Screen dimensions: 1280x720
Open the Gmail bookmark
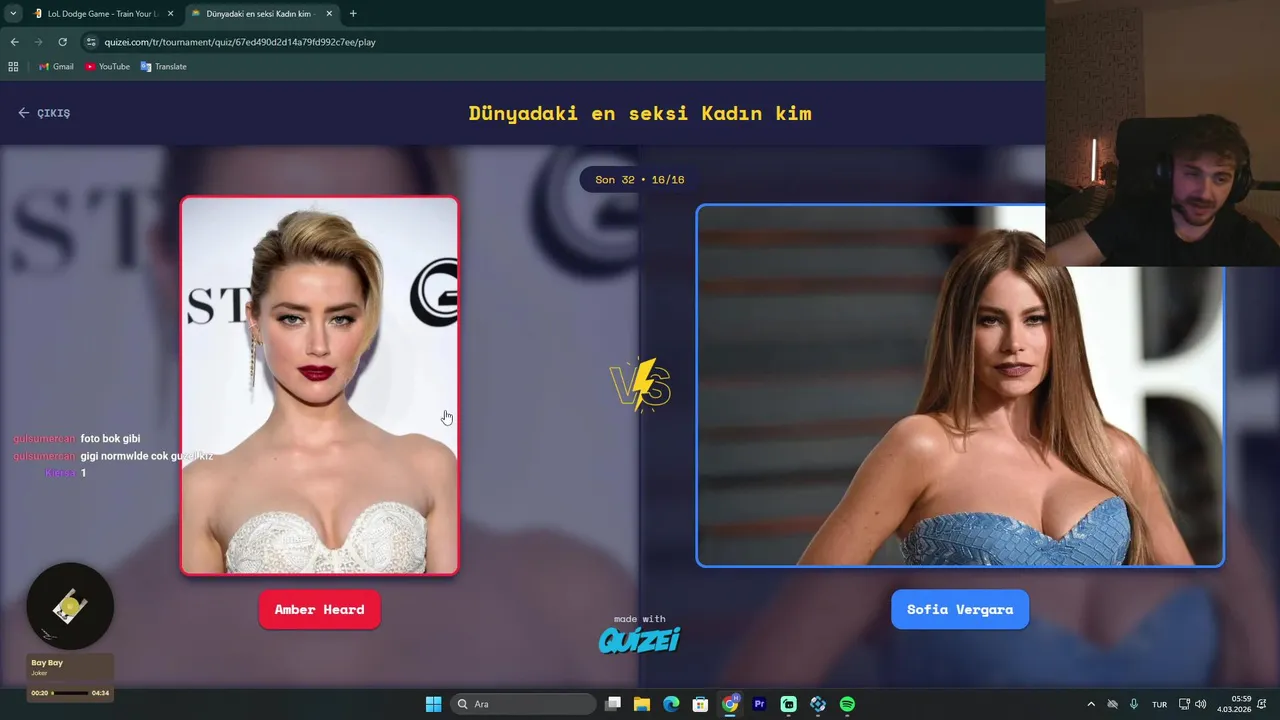point(56,66)
